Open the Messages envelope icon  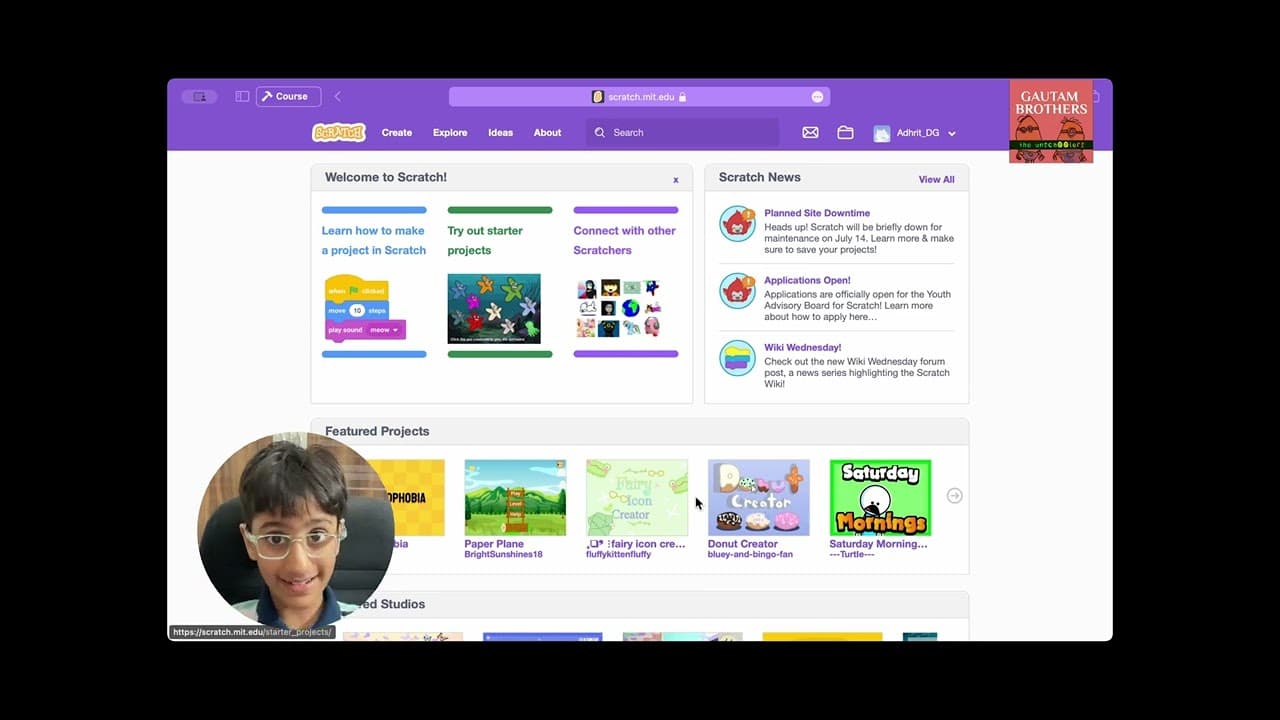point(811,132)
